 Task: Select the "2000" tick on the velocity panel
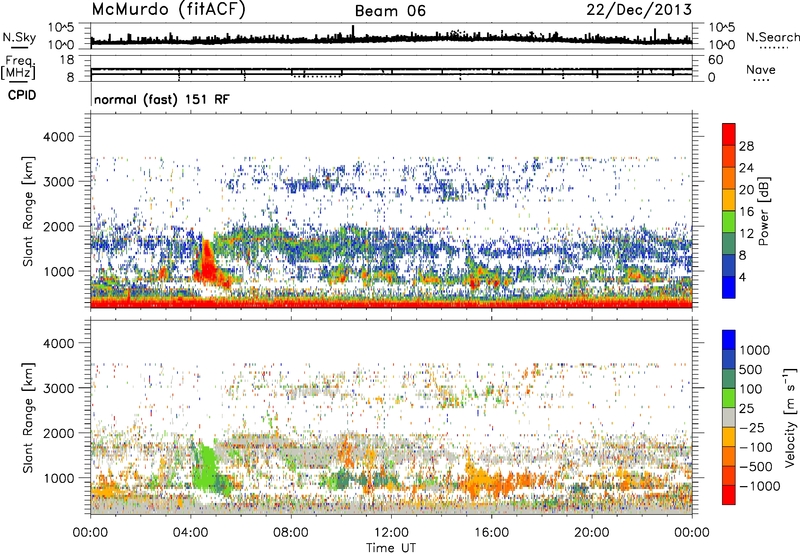(59, 433)
